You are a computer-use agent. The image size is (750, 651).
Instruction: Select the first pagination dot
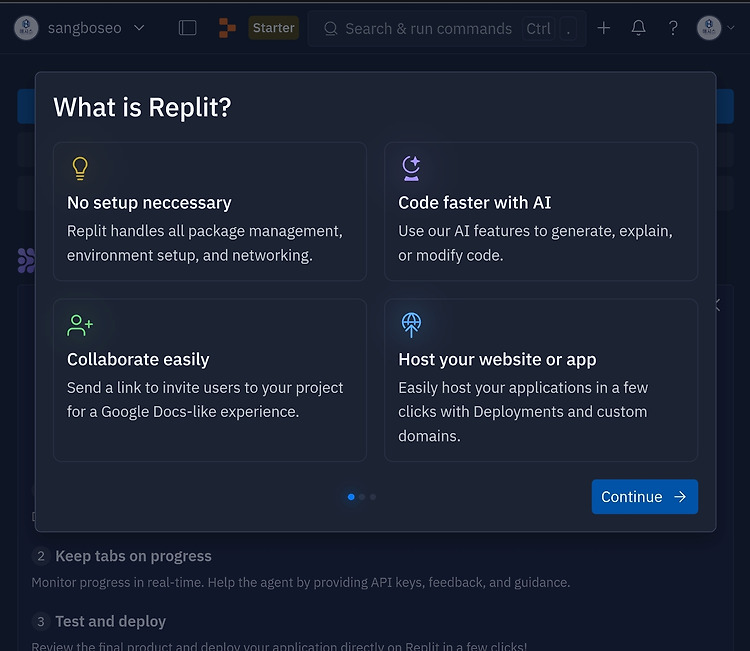coord(351,497)
